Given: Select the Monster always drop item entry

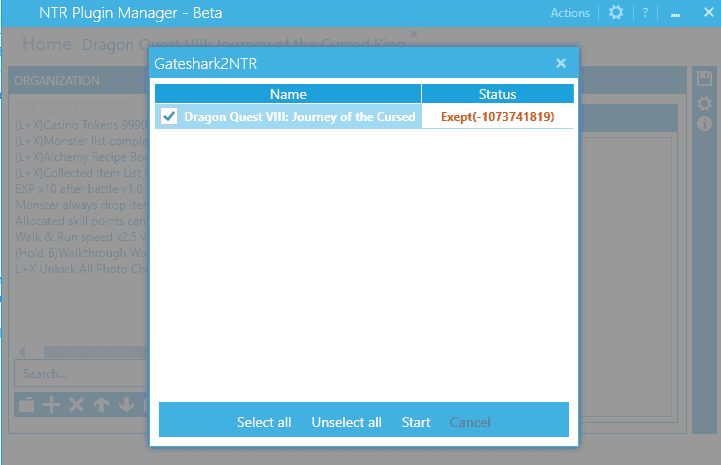Looking at the screenshot, I should (x=81, y=205).
